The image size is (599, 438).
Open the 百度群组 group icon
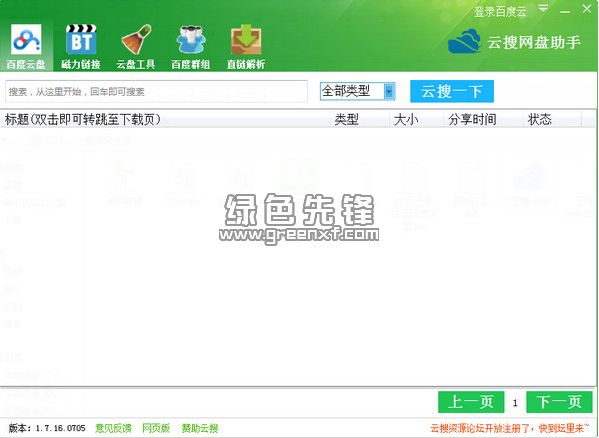tap(191, 39)
